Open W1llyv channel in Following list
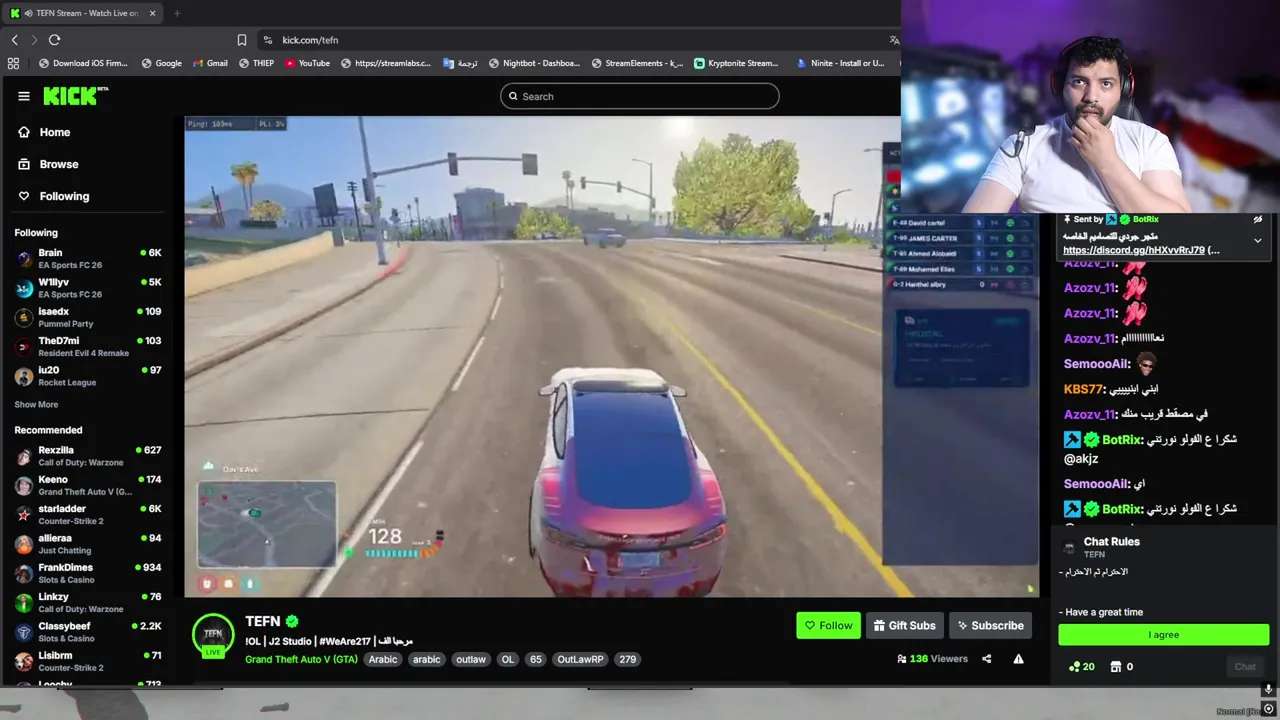The width and height of the screenshot is (1280, 720). (x=88, y=288)
